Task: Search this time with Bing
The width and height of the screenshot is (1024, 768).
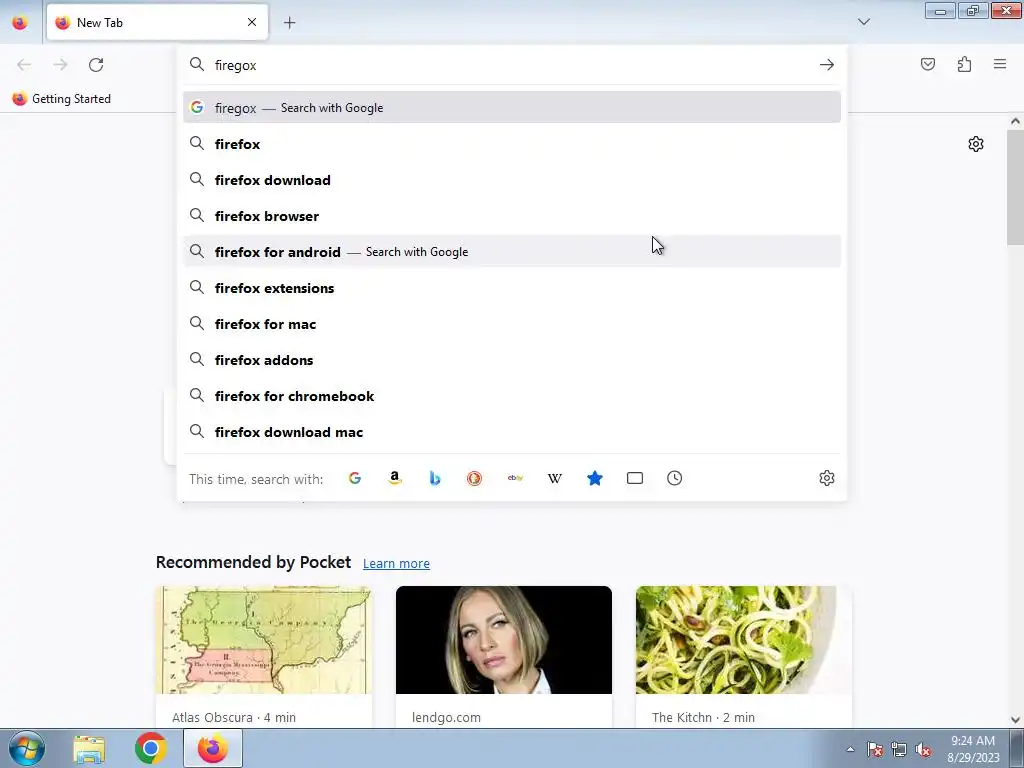Action: point(435,478)
